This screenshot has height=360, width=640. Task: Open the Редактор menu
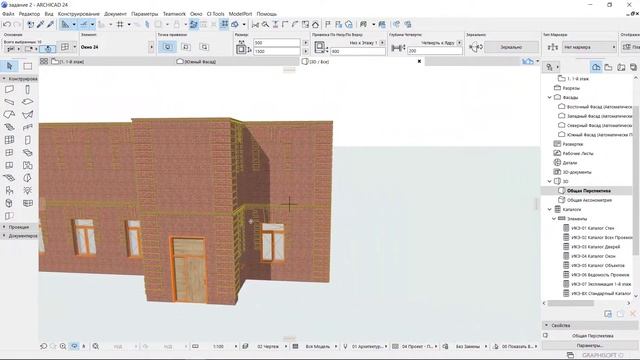(x=29, y=14)
